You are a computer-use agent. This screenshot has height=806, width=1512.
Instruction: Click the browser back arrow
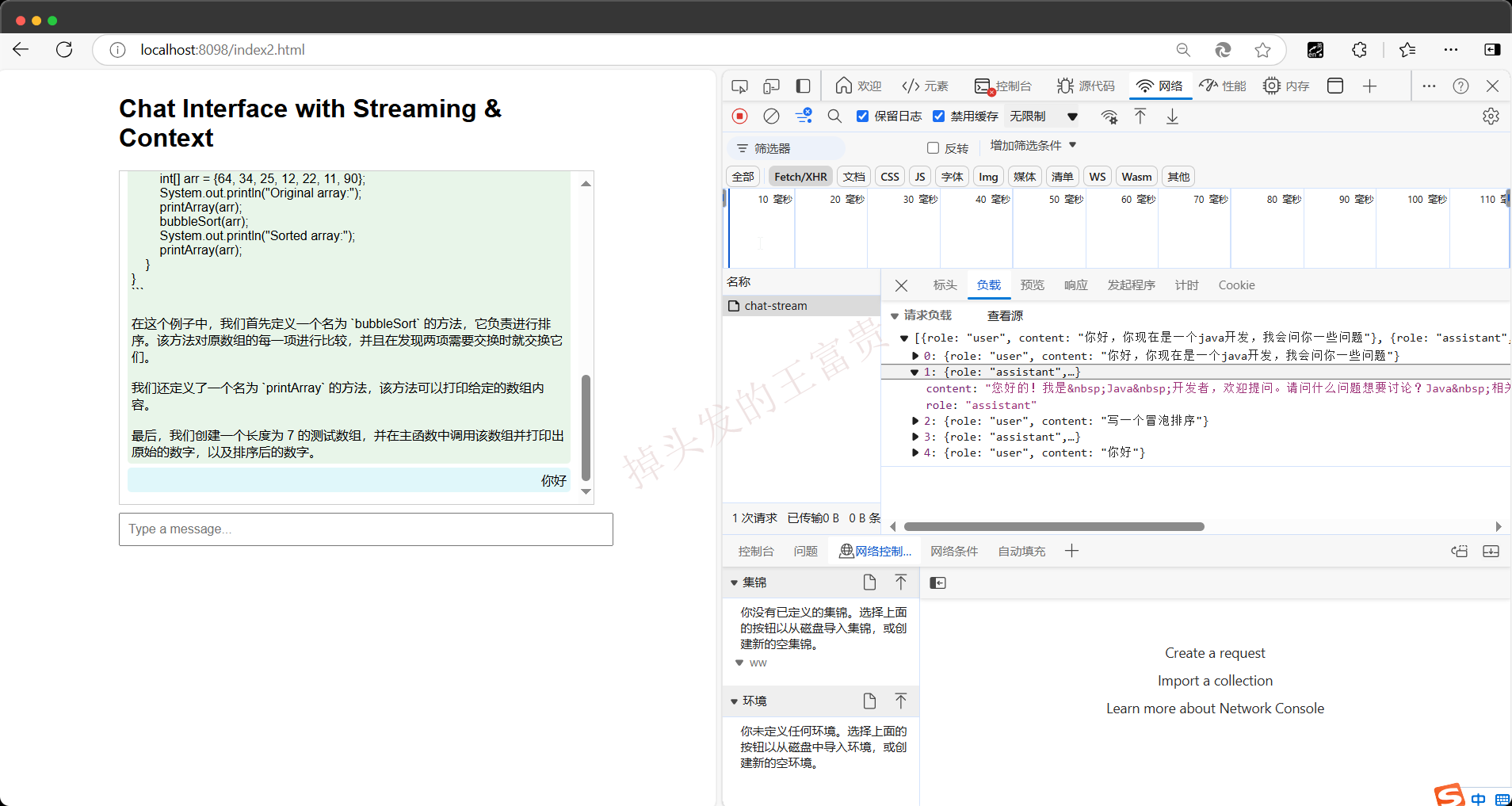click(21, 49)
